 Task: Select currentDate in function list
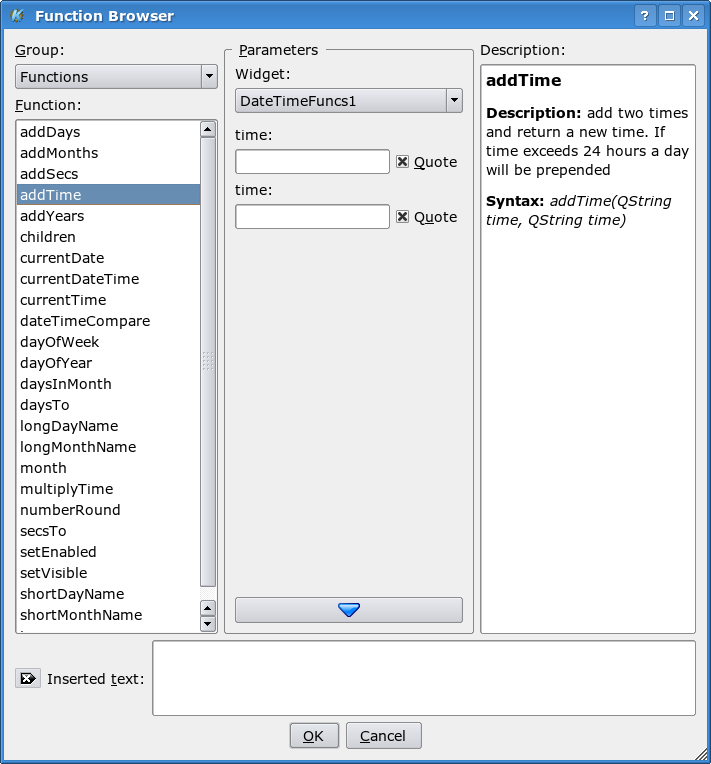pyautogui.click(x=108, y=257)
